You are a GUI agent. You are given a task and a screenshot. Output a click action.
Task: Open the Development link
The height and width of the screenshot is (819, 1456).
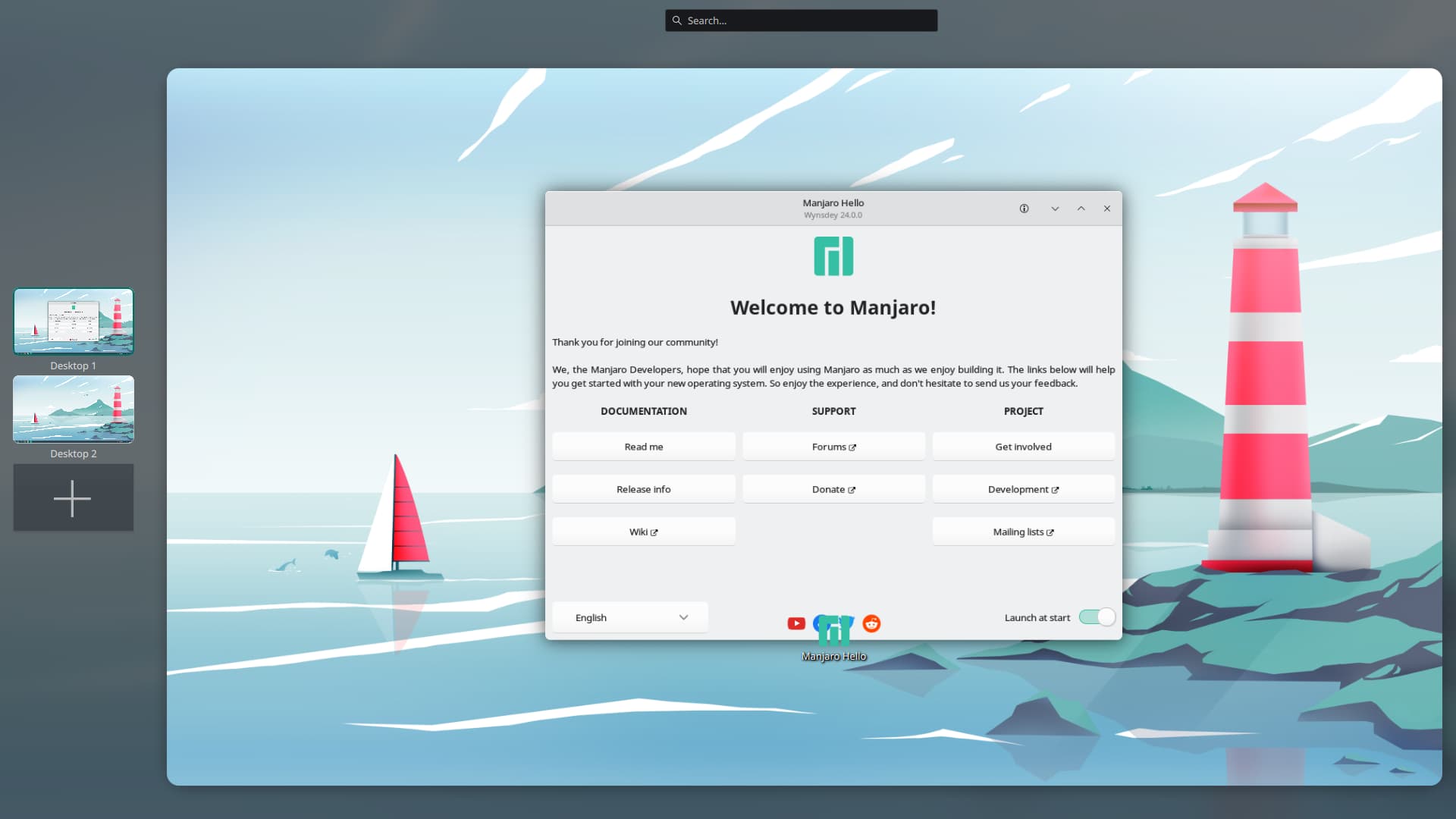[1023, 489]
